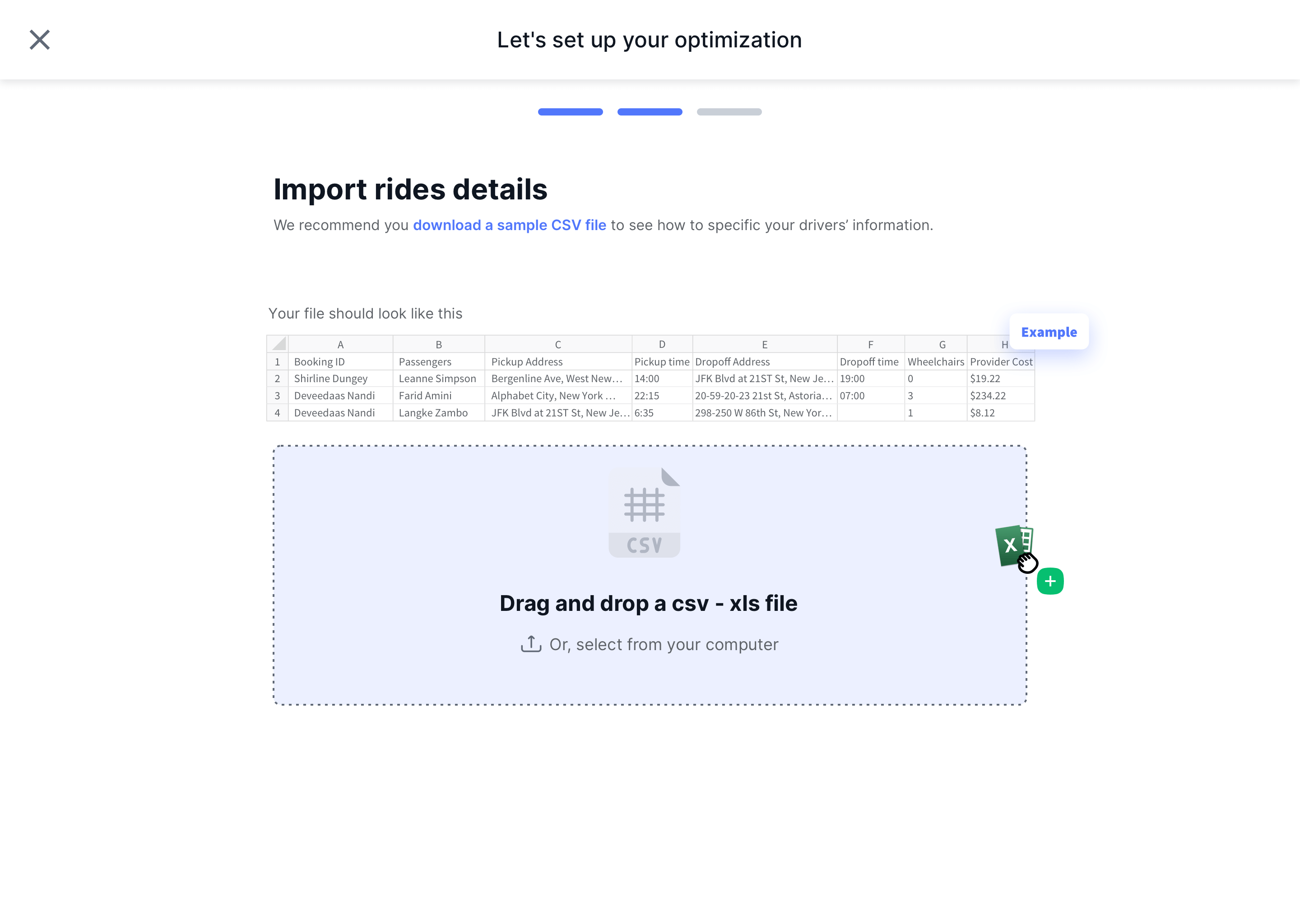This screenshot has width=1300, height=924.
Task: Go to first progress step bar
Action: point(570,112)
